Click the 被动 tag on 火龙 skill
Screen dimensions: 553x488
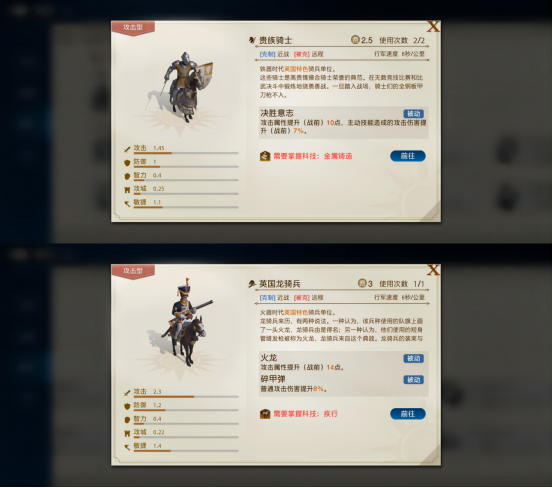pyautogui.click(x=413, y=358)
